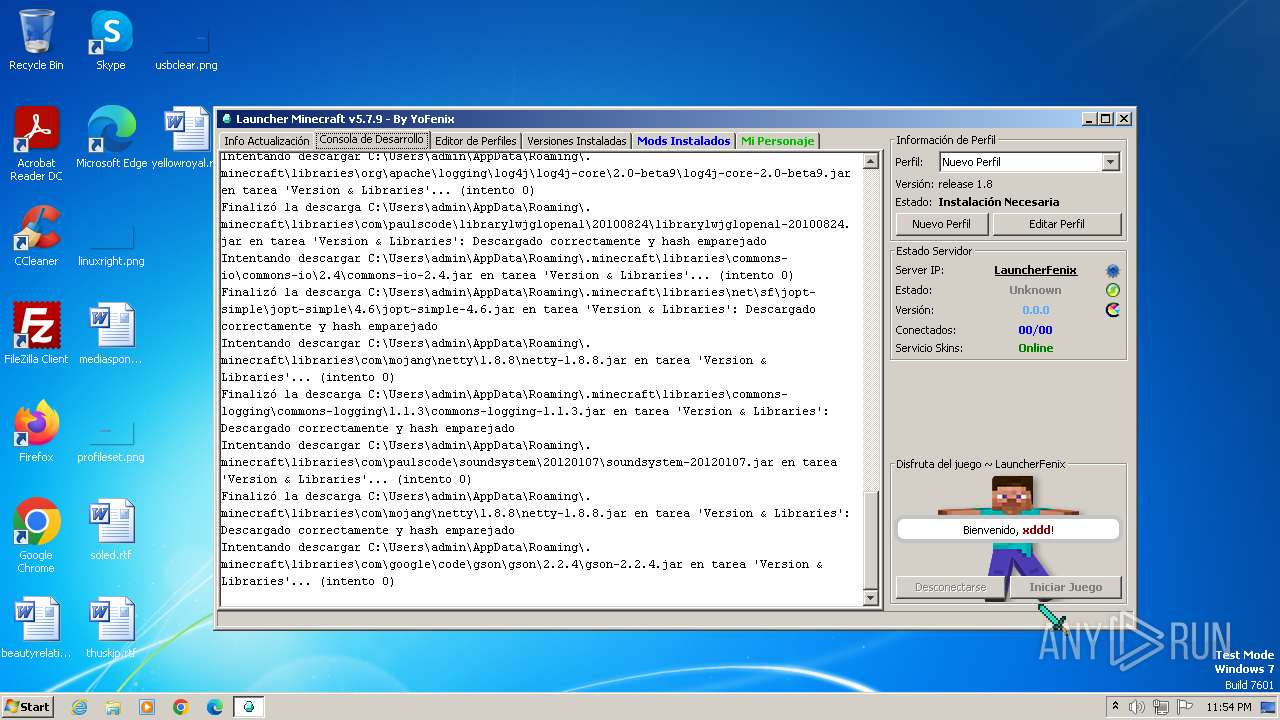Click the Desconectarse button
Image resolution: width=1280 pixels, height=720 pixels.
tap(950, 587)
